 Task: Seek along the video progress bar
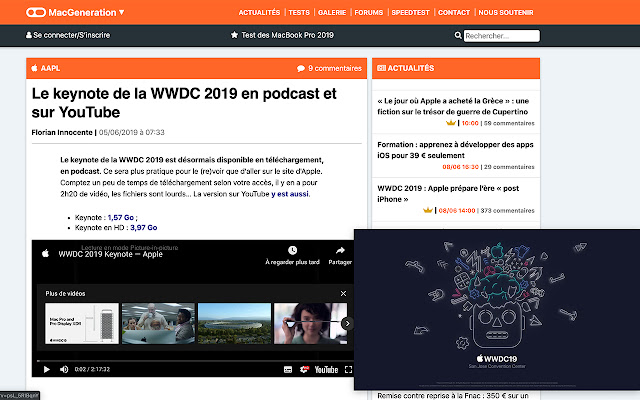point(195,361)
